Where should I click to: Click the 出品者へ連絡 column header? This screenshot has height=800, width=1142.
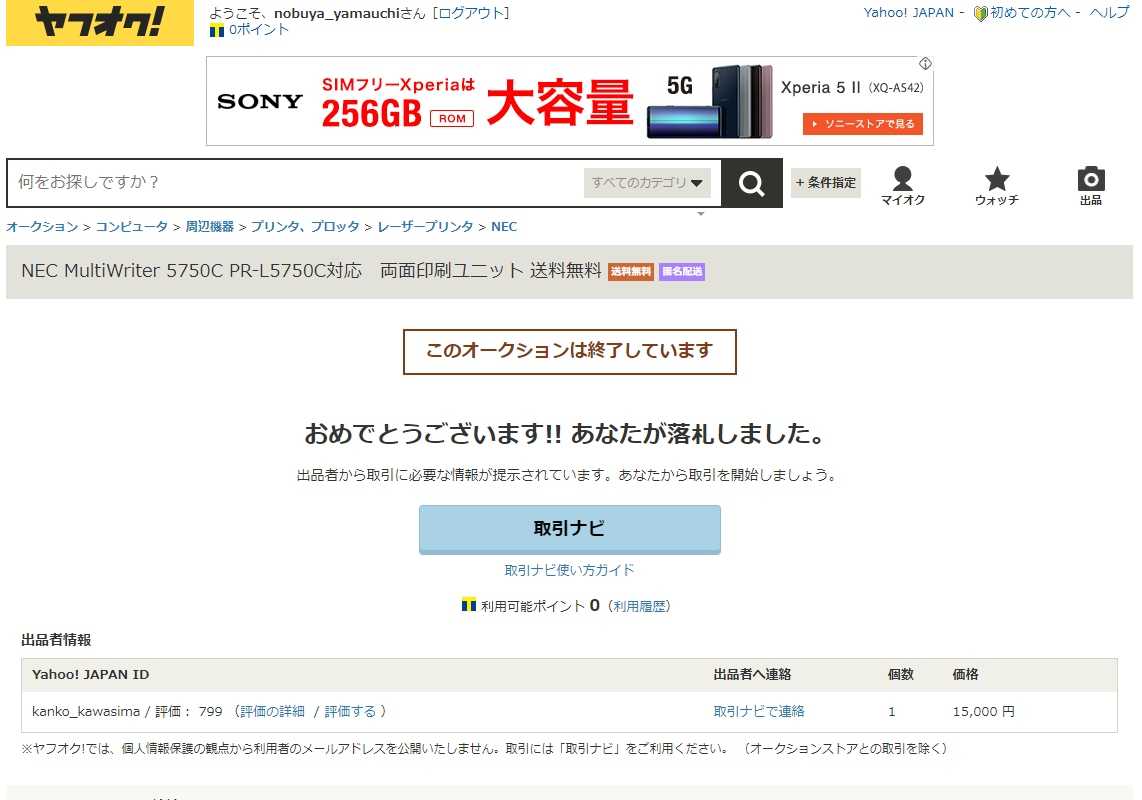pos(752,674)
